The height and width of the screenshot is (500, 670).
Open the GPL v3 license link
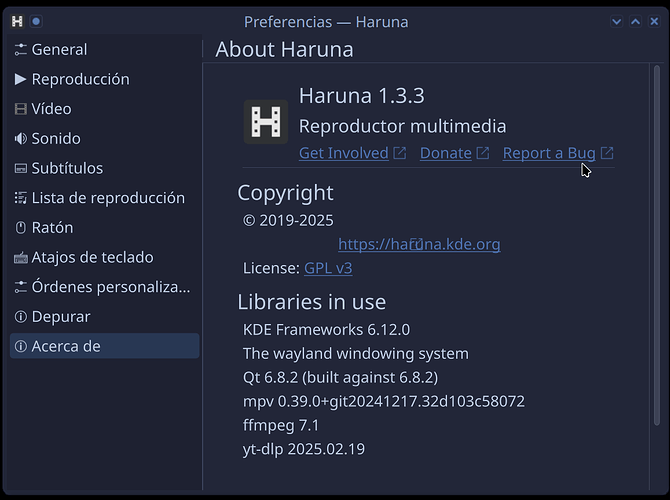[x=328, y=268]
